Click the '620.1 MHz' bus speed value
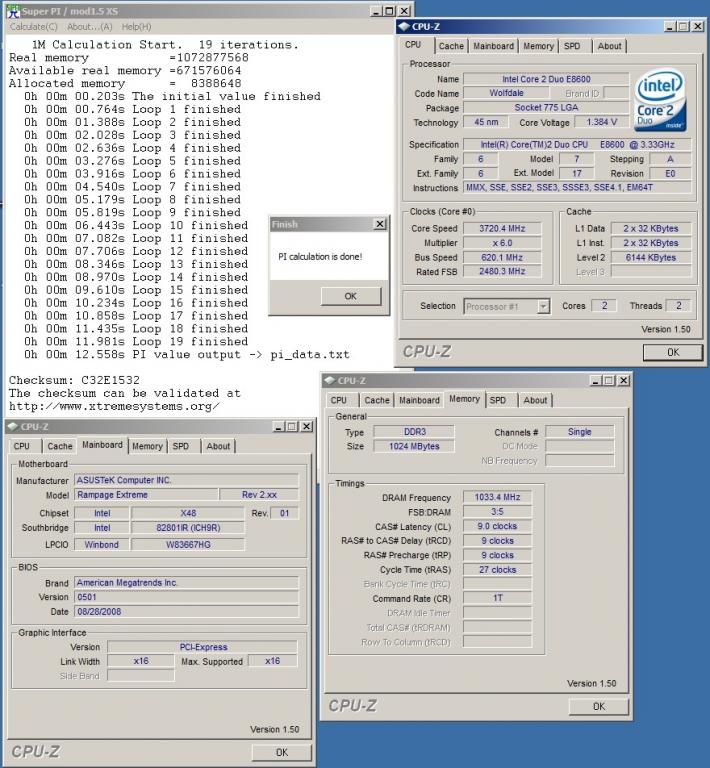The width and height of the screenshot is (710, 768). 502,257
